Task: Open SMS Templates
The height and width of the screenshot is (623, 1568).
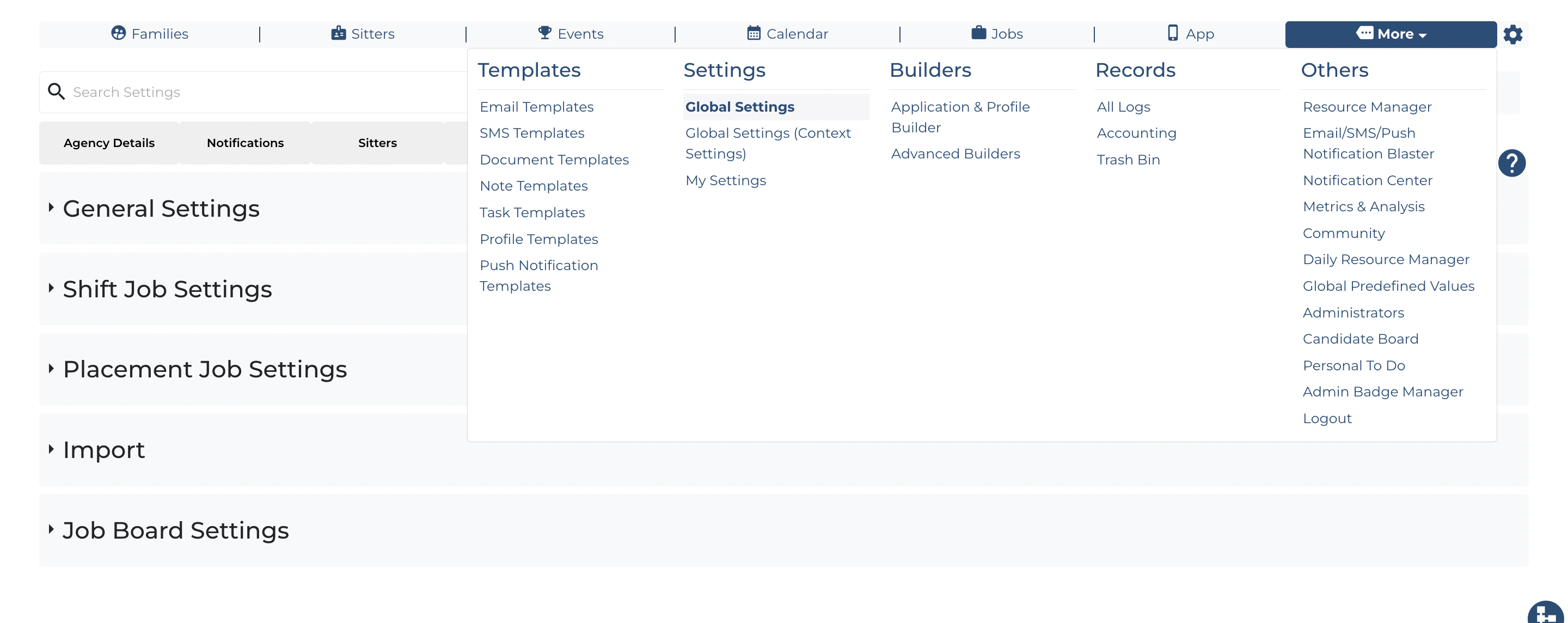Action: tap(531, 133)
